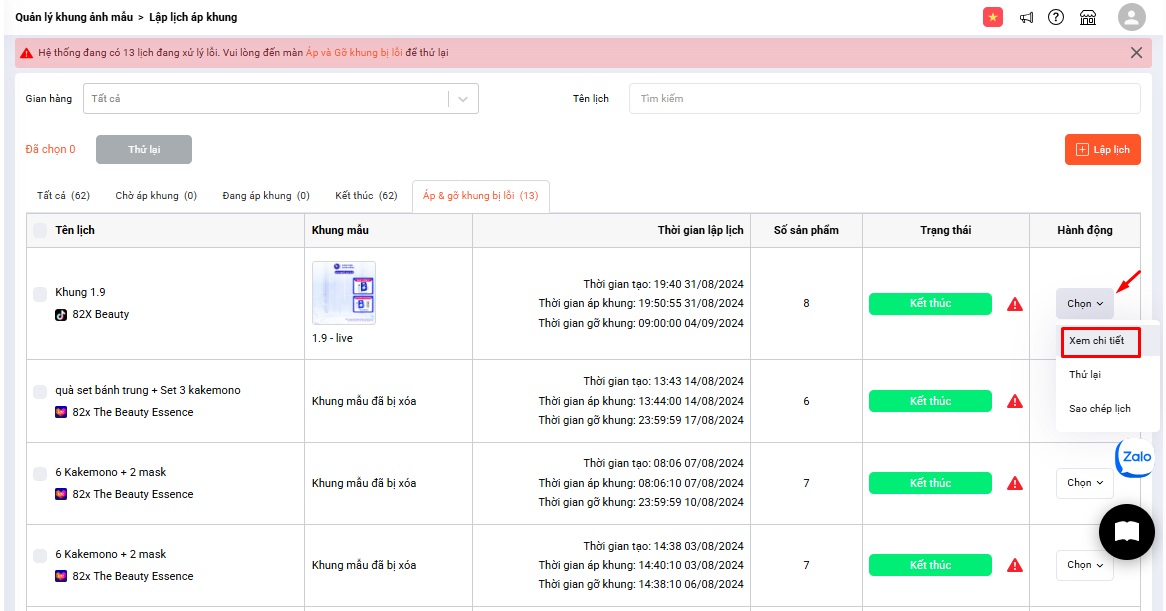Expand the Gian hàng dropdown
The height and width of the screenshot is (611, 1166).
pyautogui.click(x=462, y=99)
